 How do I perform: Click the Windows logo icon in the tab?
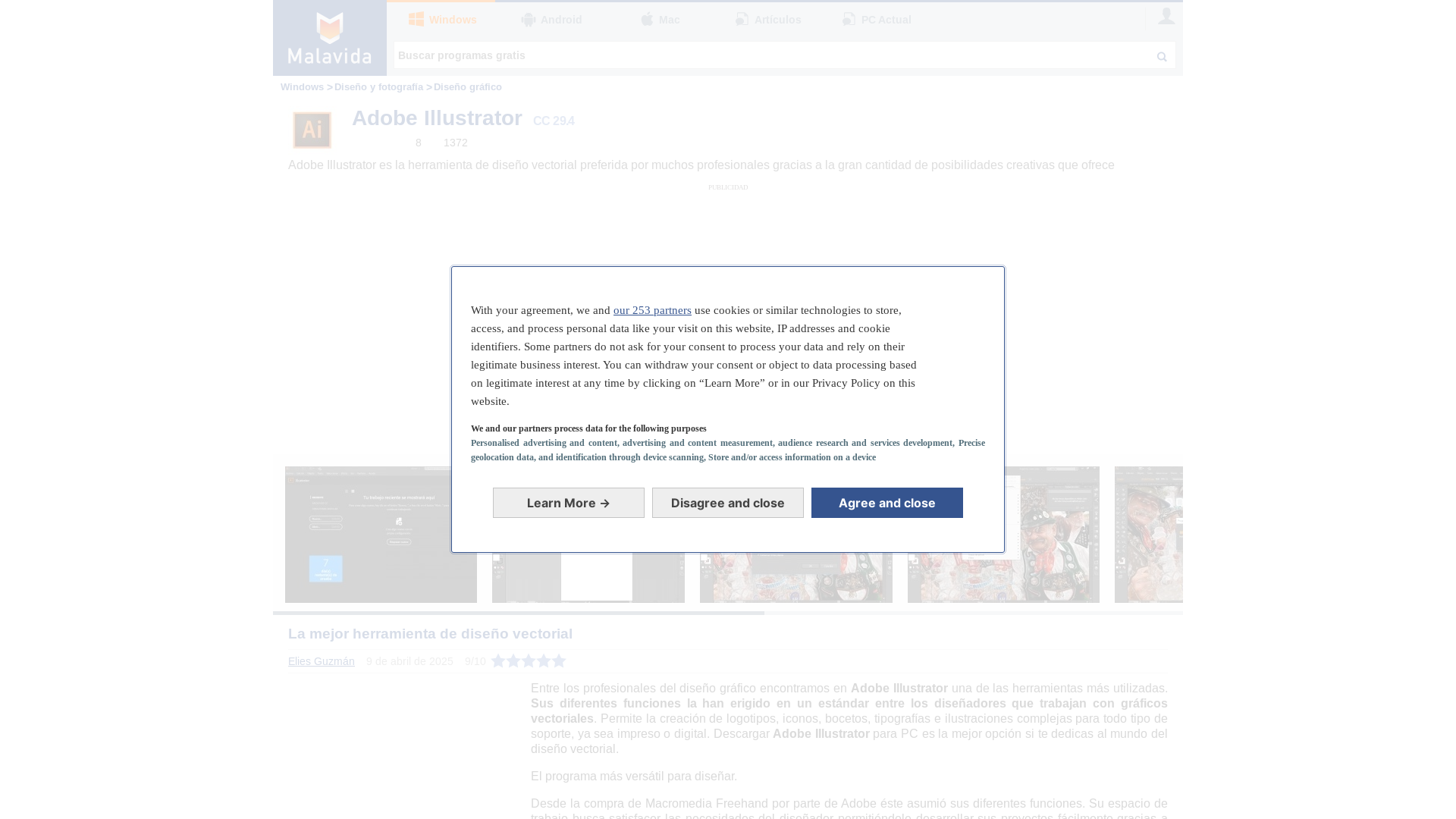coord(416,19)
